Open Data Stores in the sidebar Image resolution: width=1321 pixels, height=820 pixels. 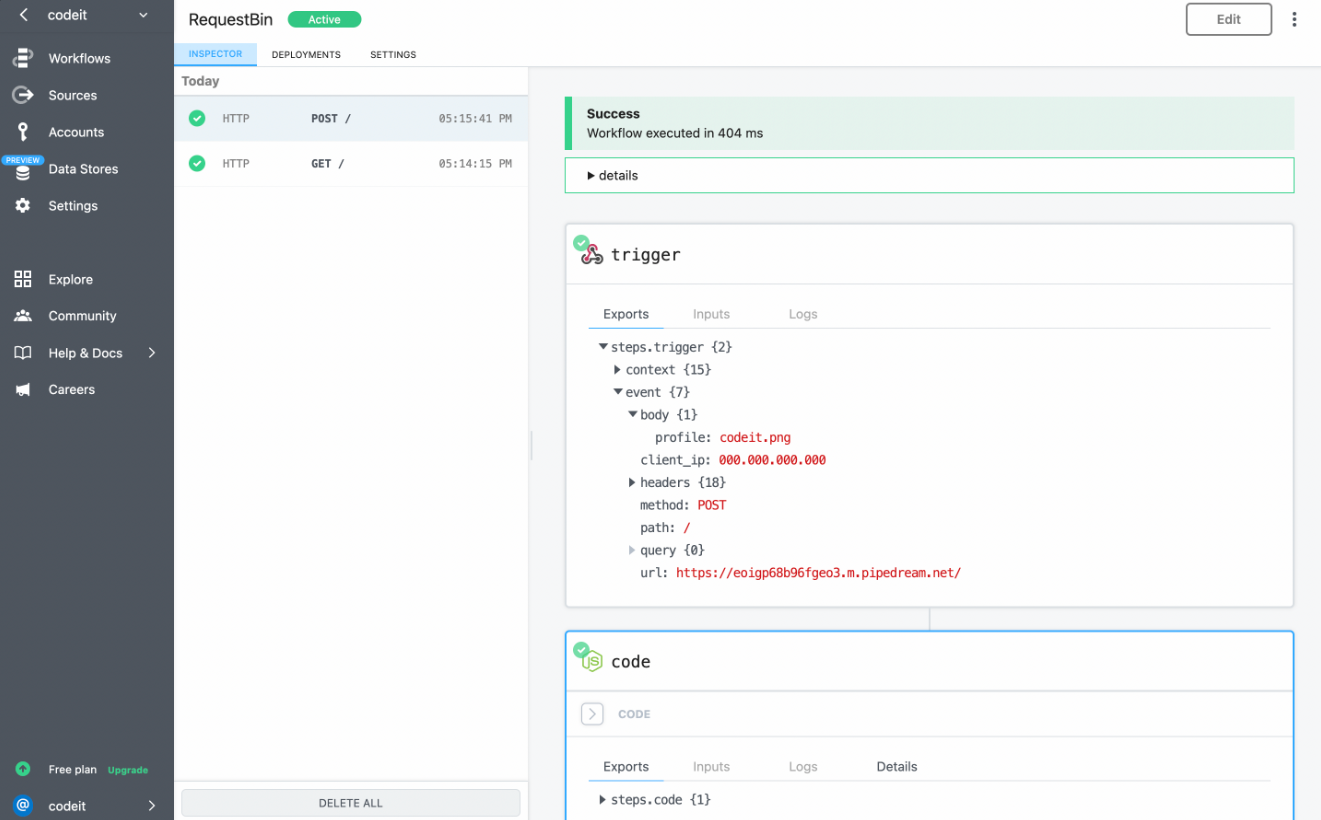point(83,169)
